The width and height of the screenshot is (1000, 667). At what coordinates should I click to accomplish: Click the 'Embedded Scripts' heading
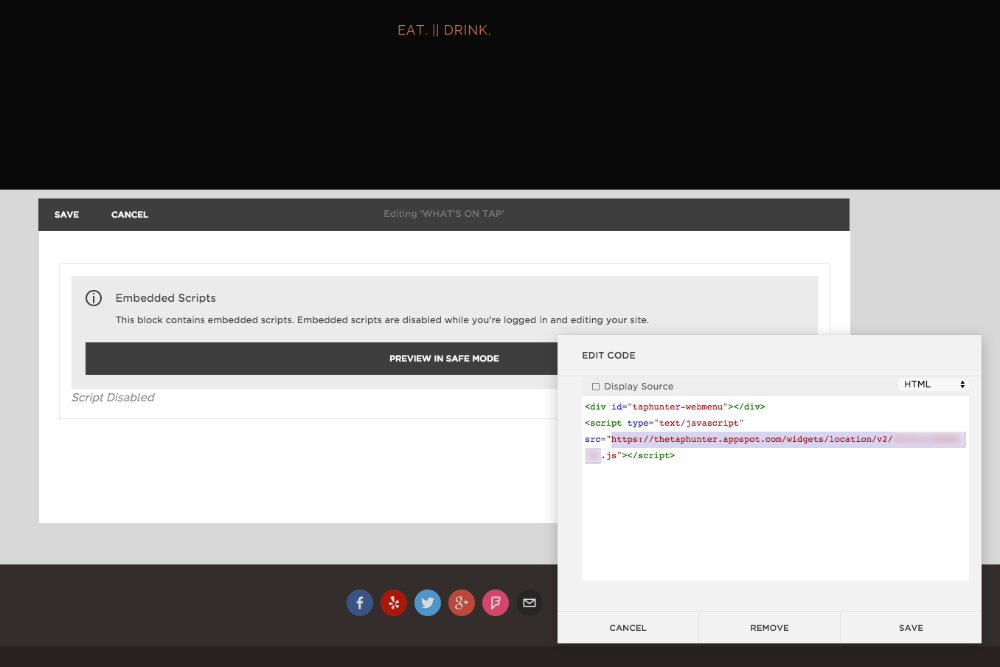[x=165, y=298]
